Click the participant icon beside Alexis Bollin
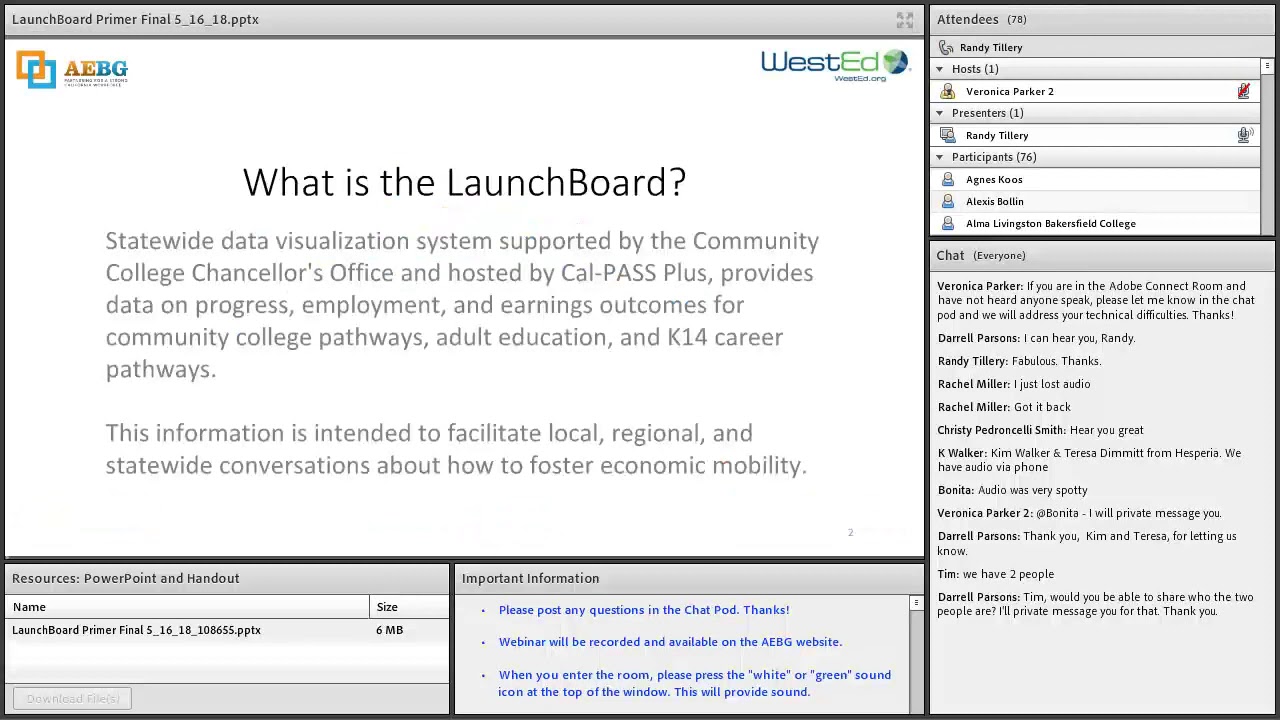 947,201
